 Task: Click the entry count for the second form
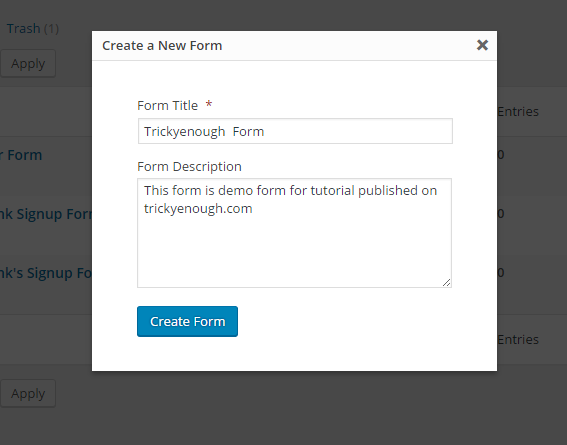501,213
